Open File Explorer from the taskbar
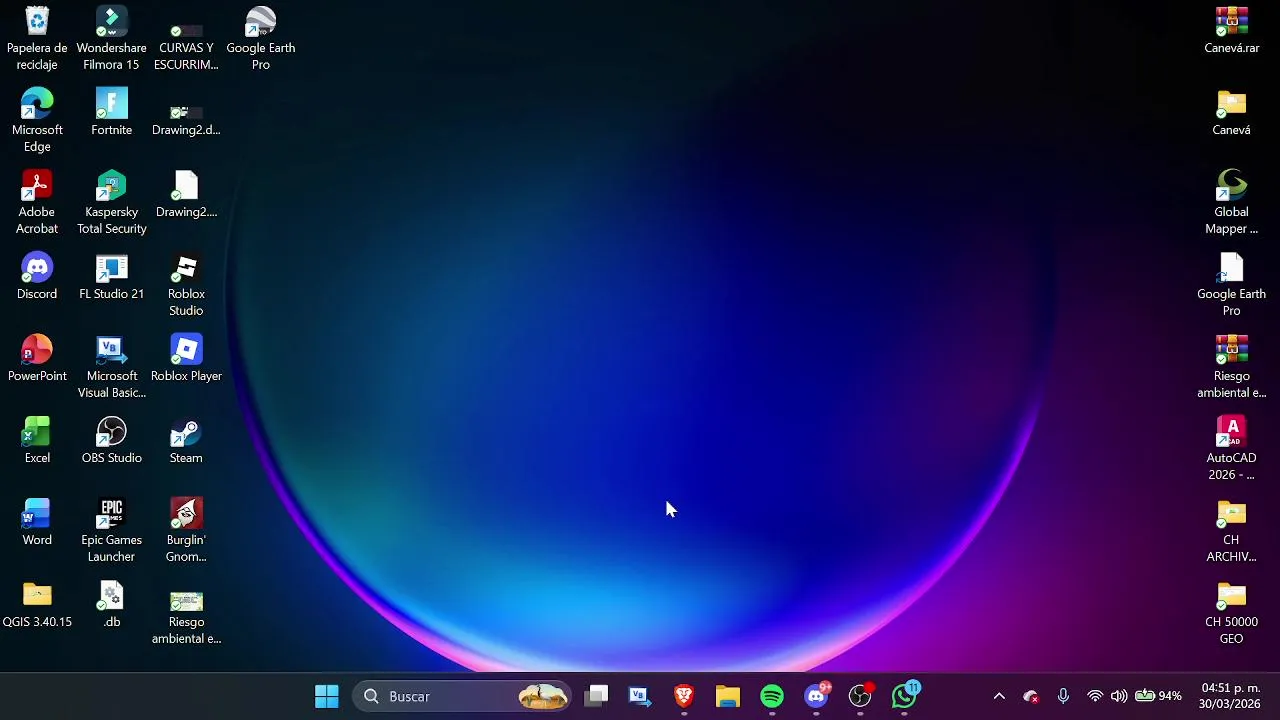This screenshot has width=1280, height=720. (x=728, y=696)
